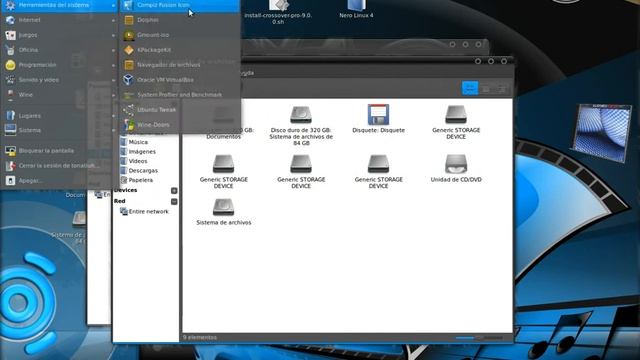Choose Cerrar la sesión de tonatiuh
640x360 pixels.
point(60,166)
